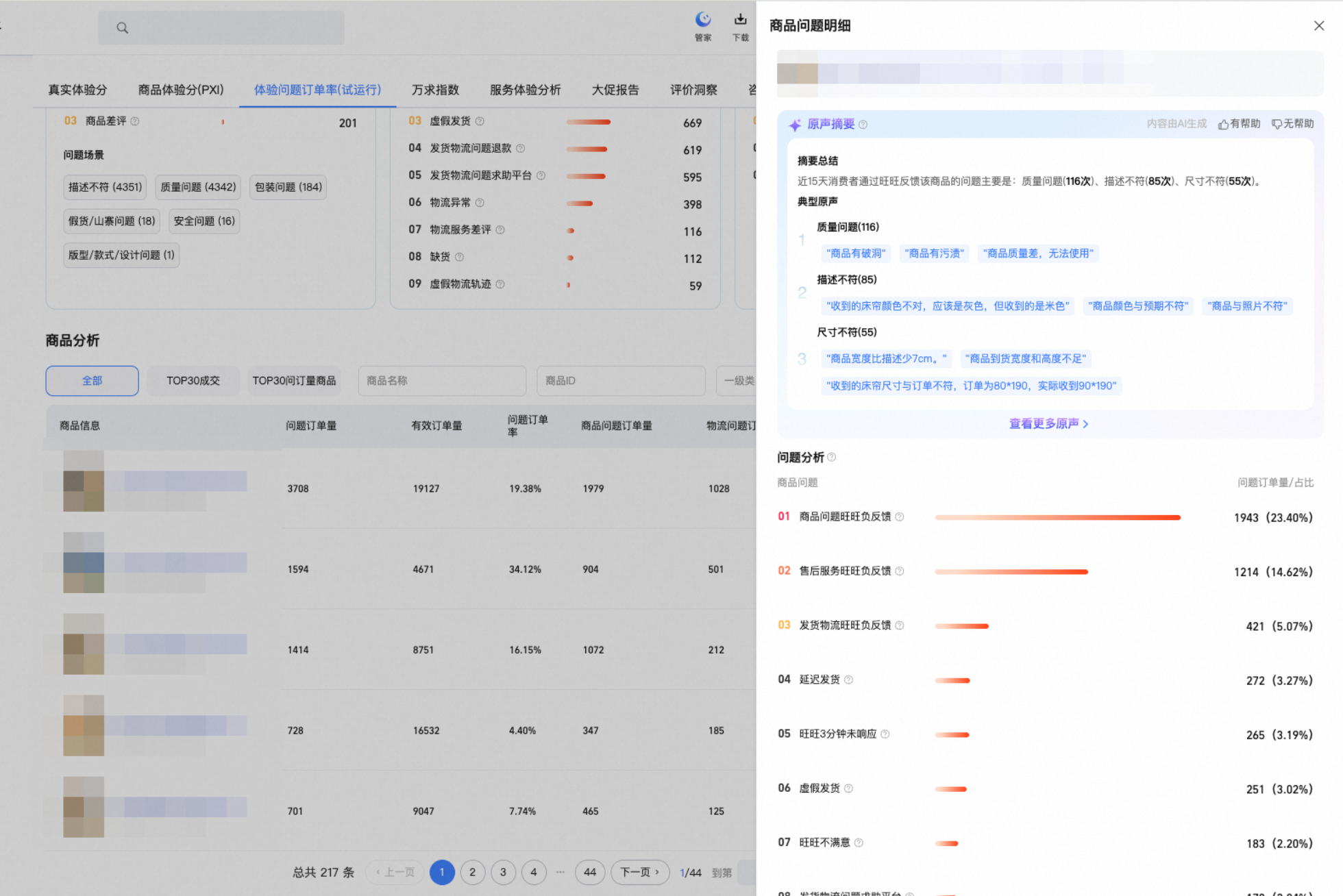Image resolution: width=1343 pixels, height=896 pixels.
Task: Click the 下载 download icon
Action: (x=740, y=27)
